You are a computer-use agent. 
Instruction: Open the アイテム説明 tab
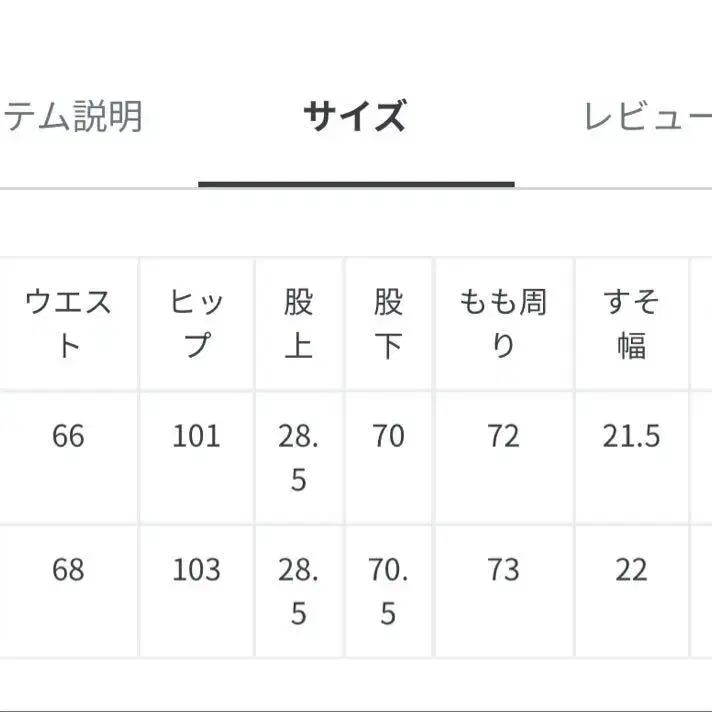[72, 118]
